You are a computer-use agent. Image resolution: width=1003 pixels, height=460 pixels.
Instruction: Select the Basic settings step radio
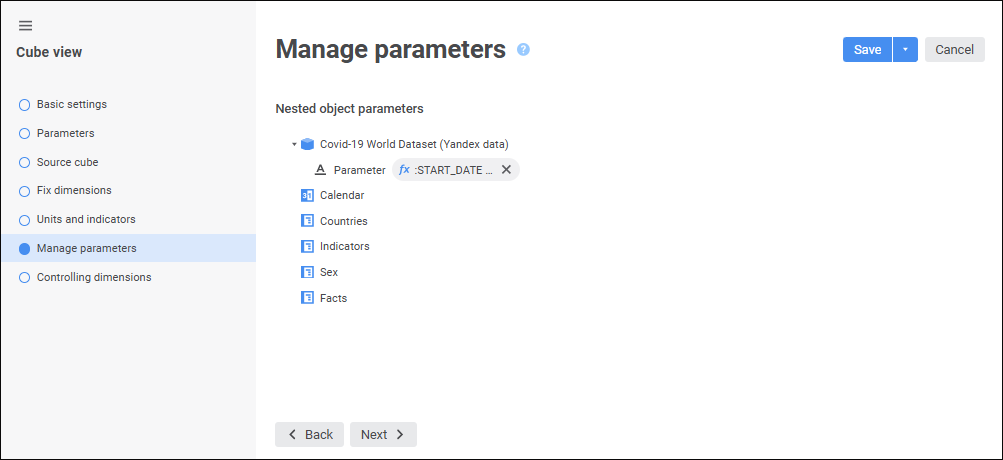[x=25, y=105]
